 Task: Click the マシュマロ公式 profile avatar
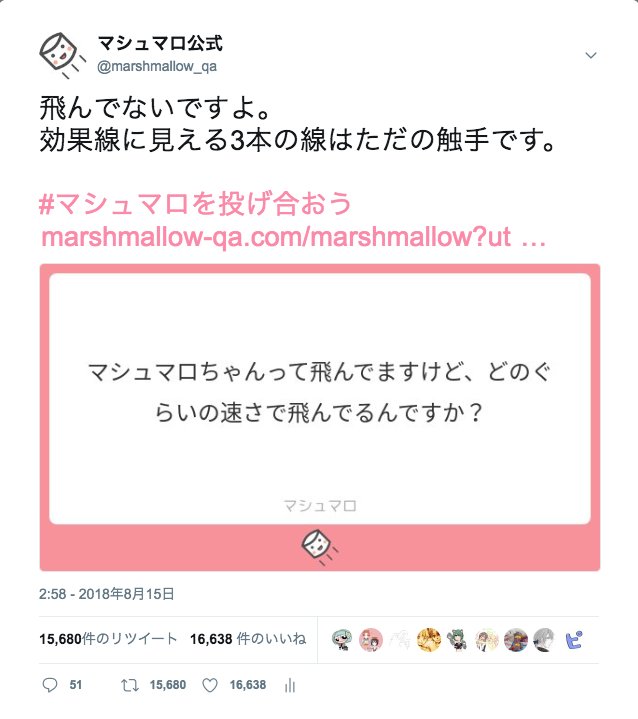tap(62, 55)
